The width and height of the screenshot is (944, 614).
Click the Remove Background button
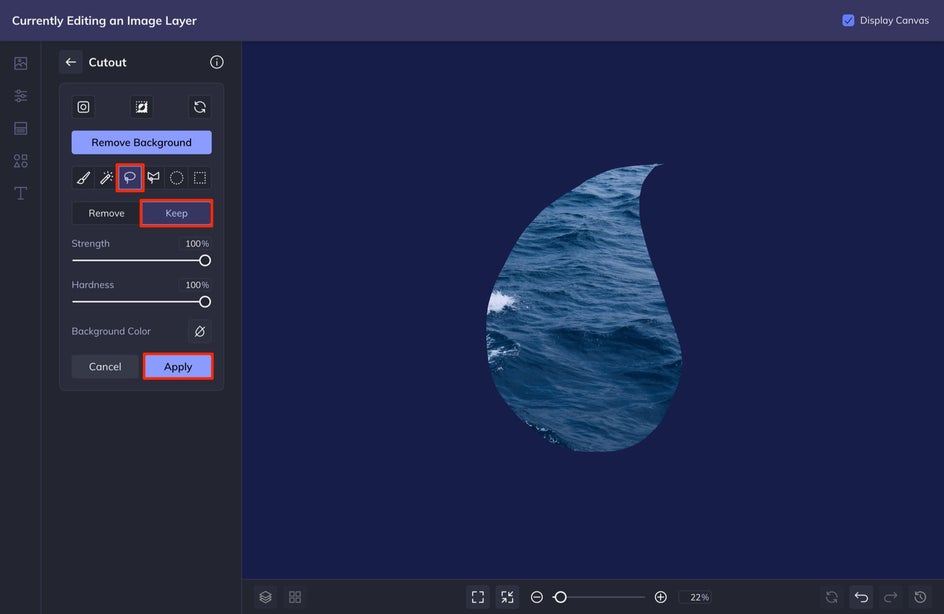(x=141, y=143)
